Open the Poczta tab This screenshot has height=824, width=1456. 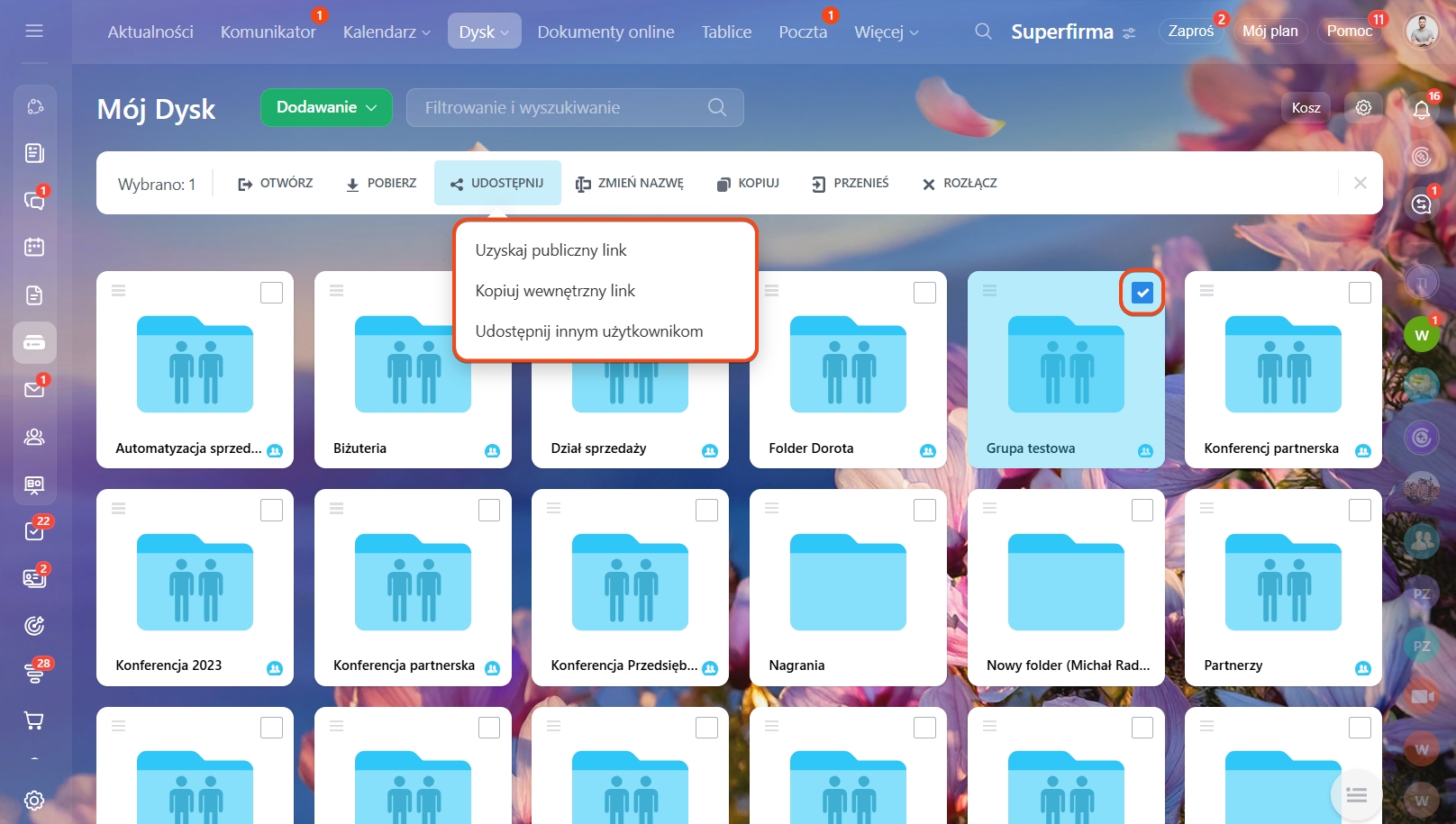[x=803, y=32]
